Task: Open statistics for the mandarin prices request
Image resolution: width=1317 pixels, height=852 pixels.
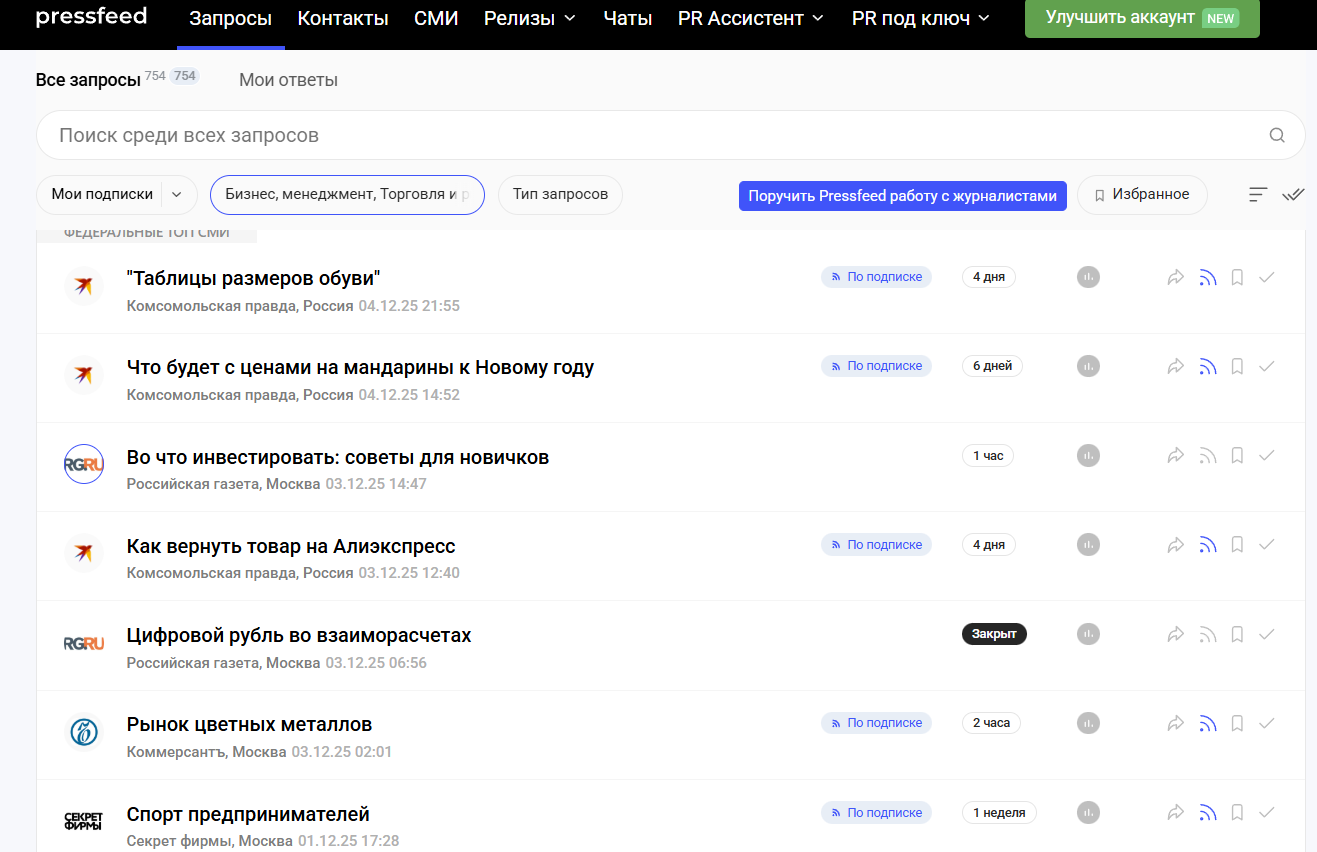Action: pyautogui.click(x=1088, y=367)
